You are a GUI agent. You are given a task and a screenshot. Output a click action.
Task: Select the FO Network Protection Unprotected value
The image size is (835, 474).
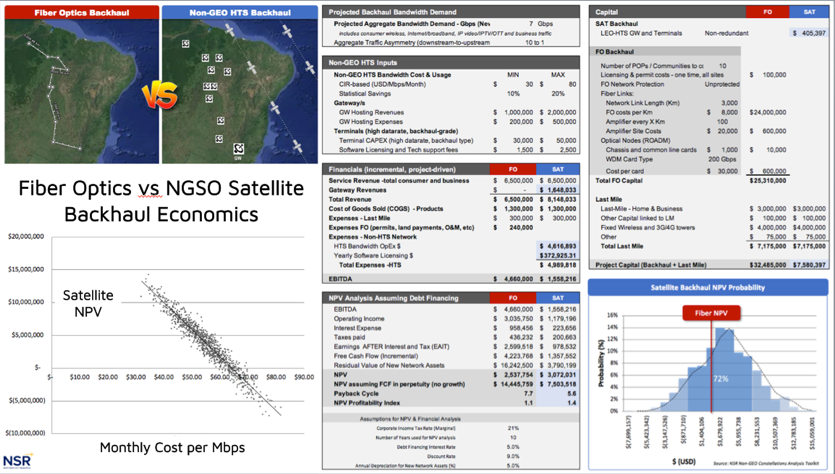[722, 84]
